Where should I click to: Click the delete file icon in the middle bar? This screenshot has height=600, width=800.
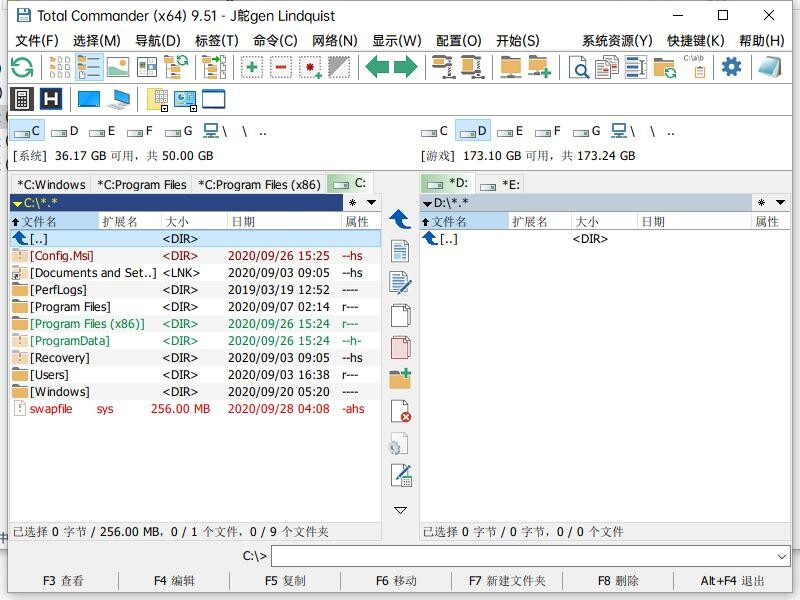click(x=401, y=411)
